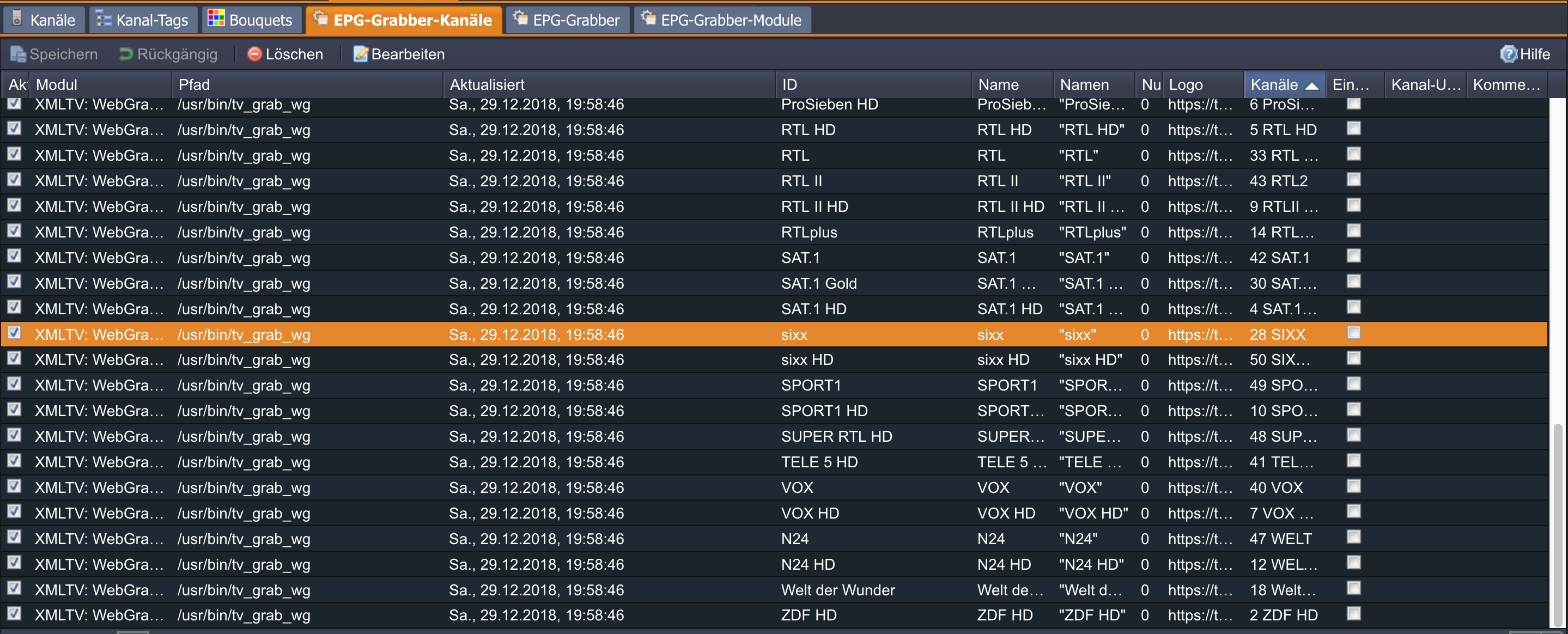This screenshot has width=1568, height=634.
Task: Click the Speichern save icon
Action: point(17,54)
